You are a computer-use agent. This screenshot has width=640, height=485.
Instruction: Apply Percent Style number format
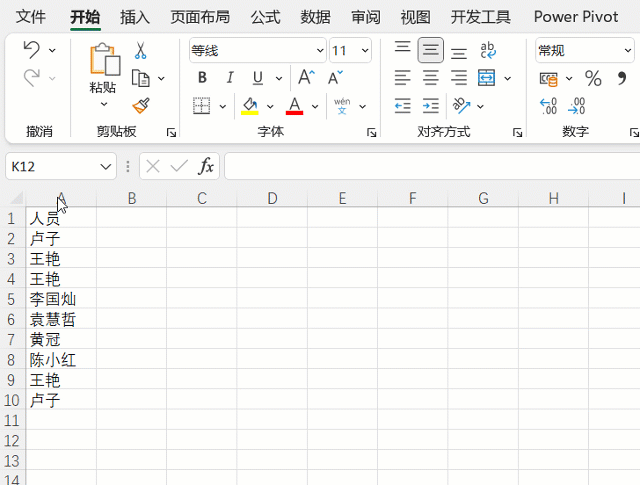pyautogui.click(x=593, y=78)
